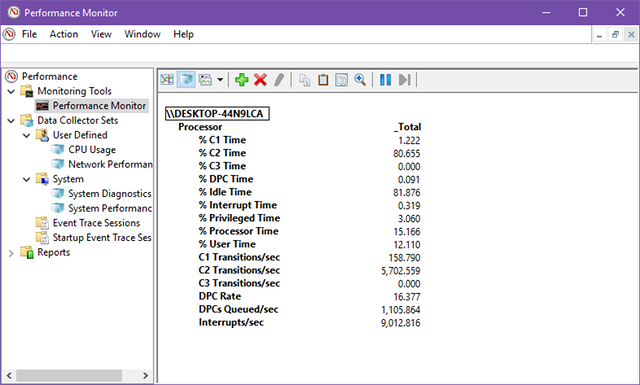
Task: Click the _Total column header
Action: pos(407,127)
